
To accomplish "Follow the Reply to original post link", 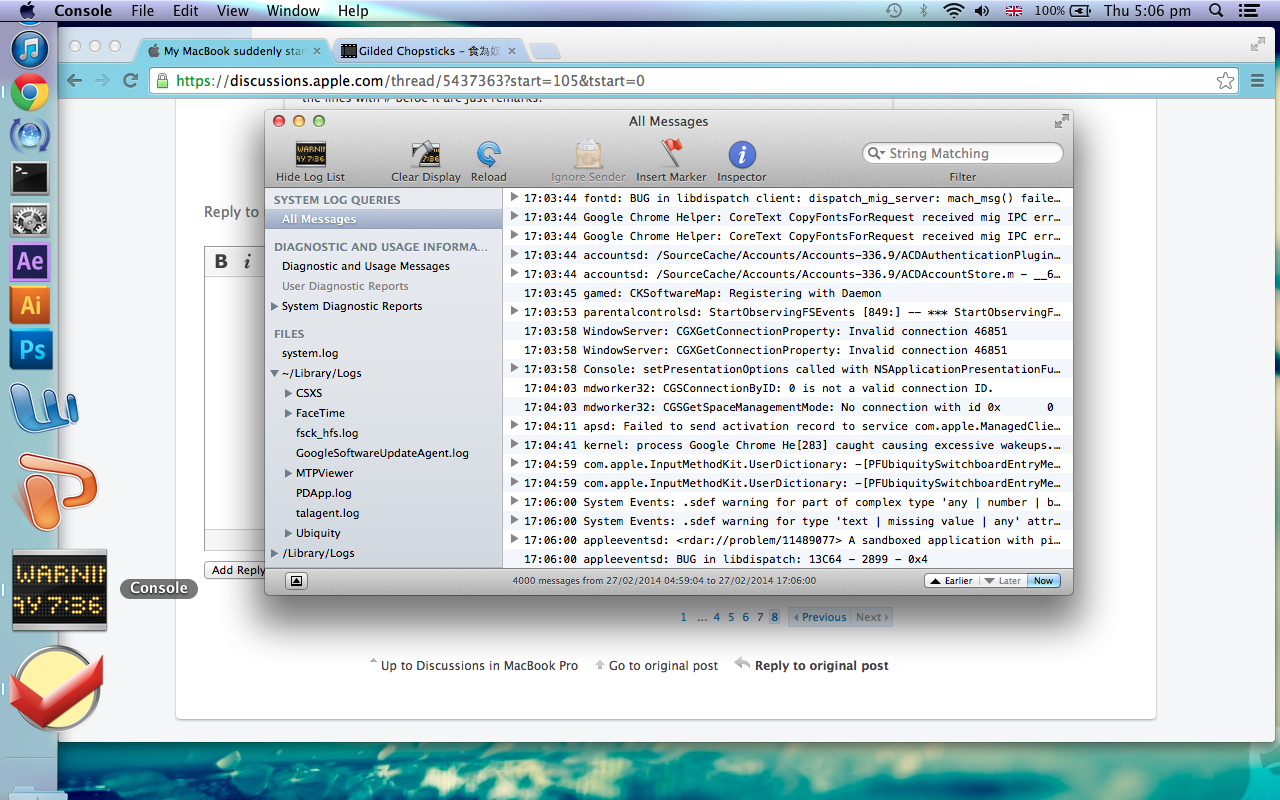I will click(x=821, y=665).
